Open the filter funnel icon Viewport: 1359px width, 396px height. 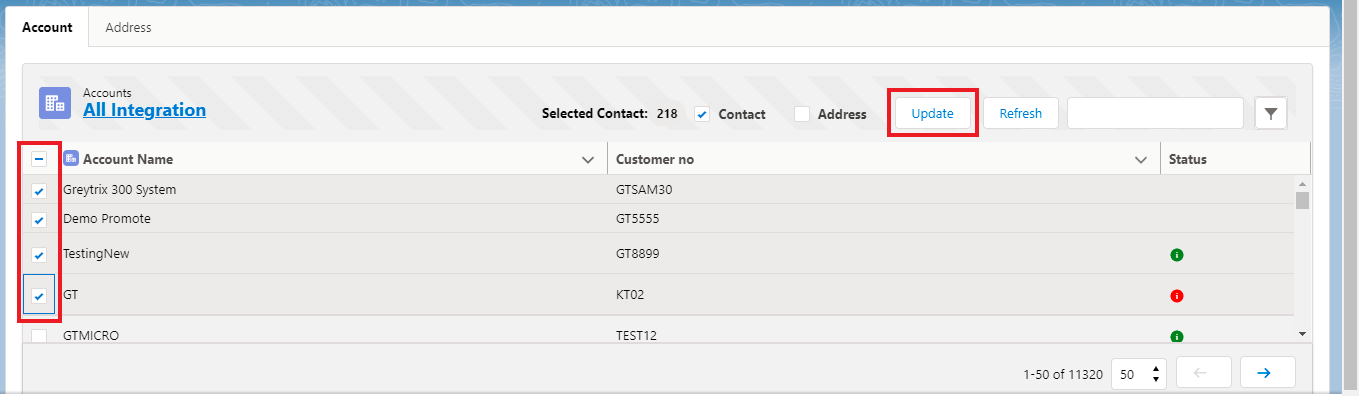(x=1270, y=114)
